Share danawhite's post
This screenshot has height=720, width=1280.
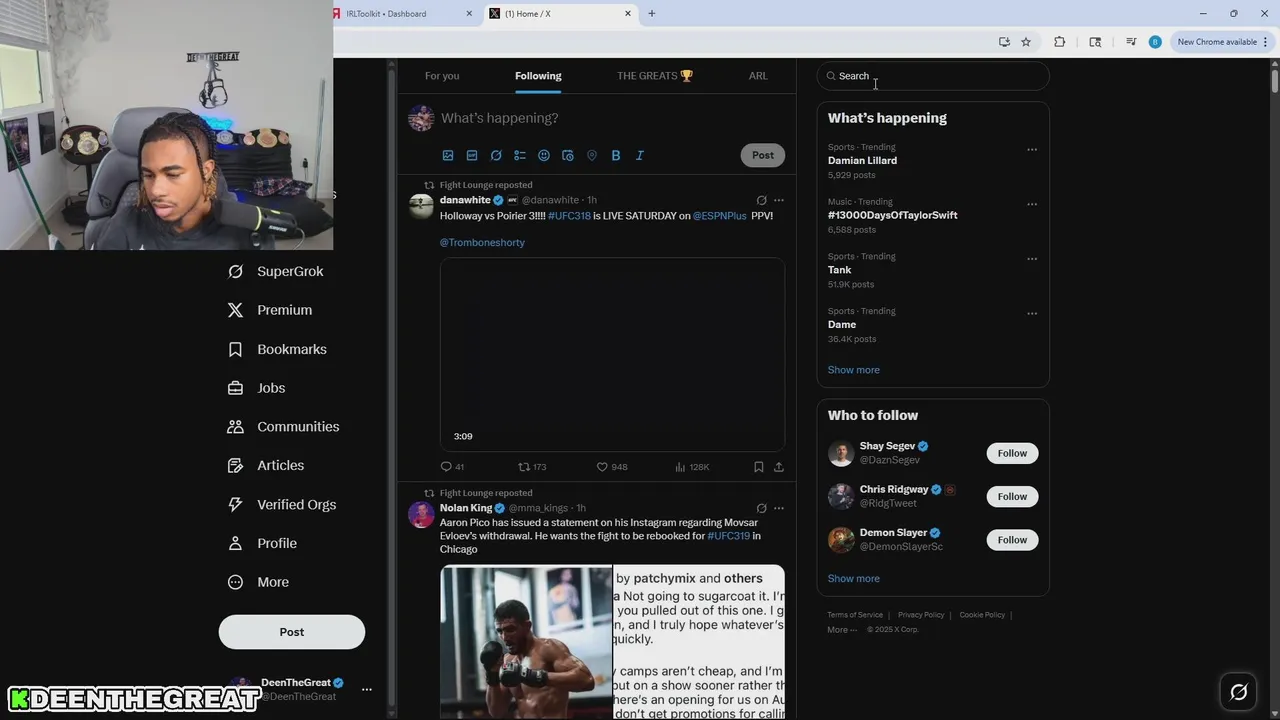(x=779, y=467)
